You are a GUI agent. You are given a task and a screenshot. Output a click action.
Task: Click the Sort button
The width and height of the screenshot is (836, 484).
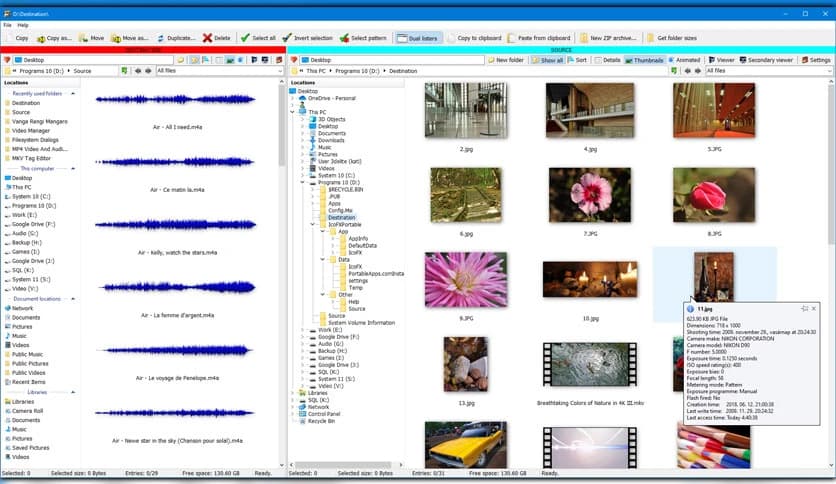(x=577, y=60)
